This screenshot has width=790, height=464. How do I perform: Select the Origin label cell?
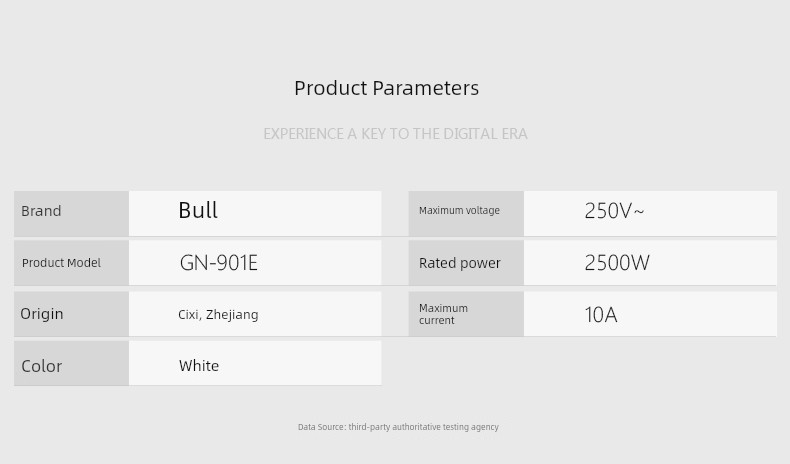71,314
